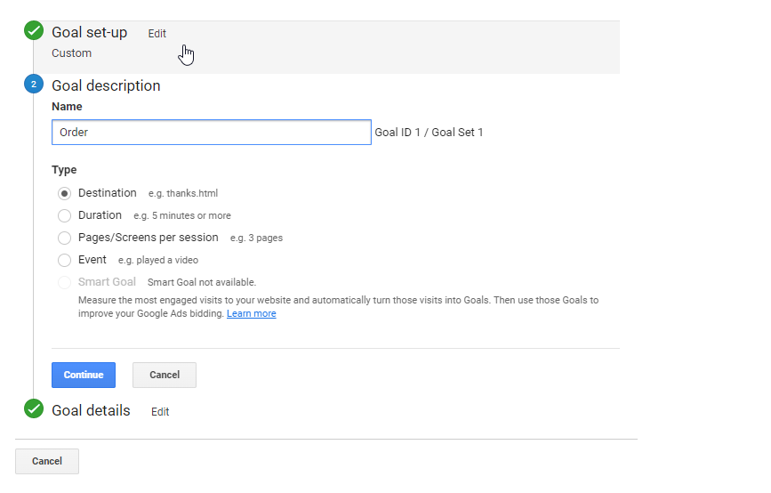
Task: Open Edit for Goal details
Action: tap(160, 411)
